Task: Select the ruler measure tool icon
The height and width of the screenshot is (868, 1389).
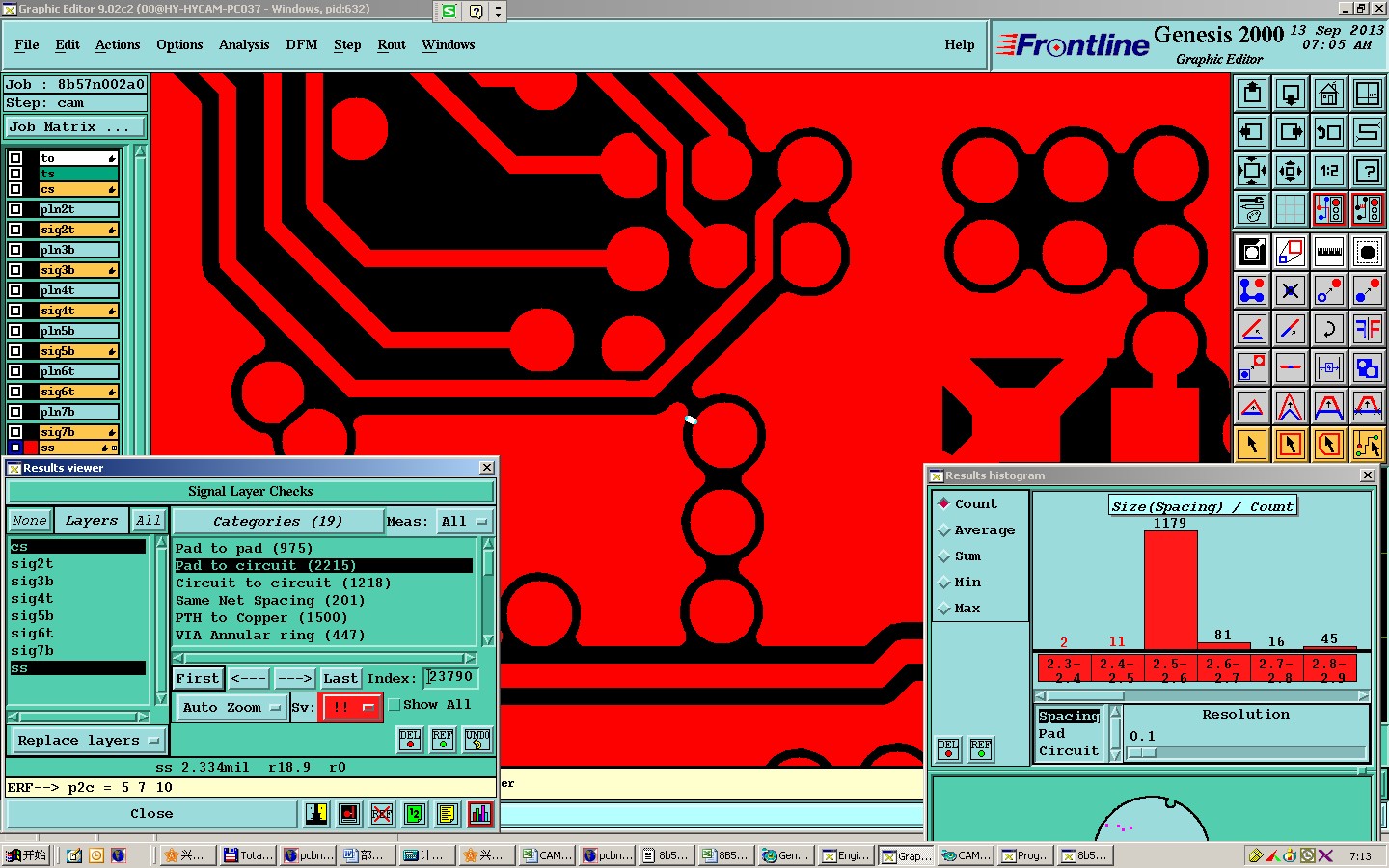Action: 1329,253
